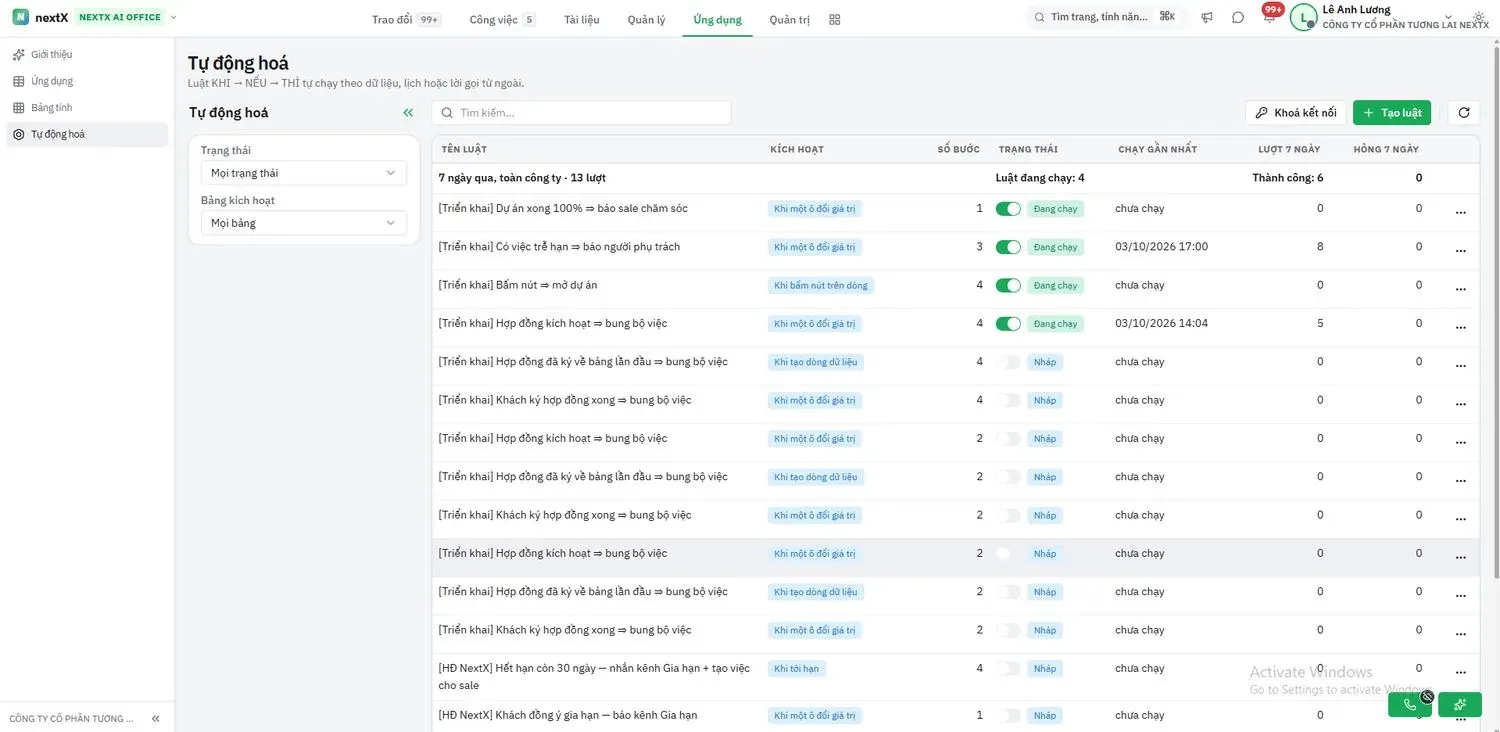Open the green phone call button
The height and width of the screenshot is (732, 1500).
tap(1410, 704)
